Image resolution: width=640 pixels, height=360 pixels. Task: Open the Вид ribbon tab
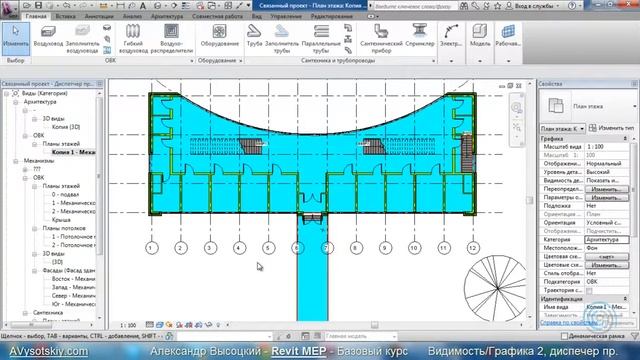point(257,16)
